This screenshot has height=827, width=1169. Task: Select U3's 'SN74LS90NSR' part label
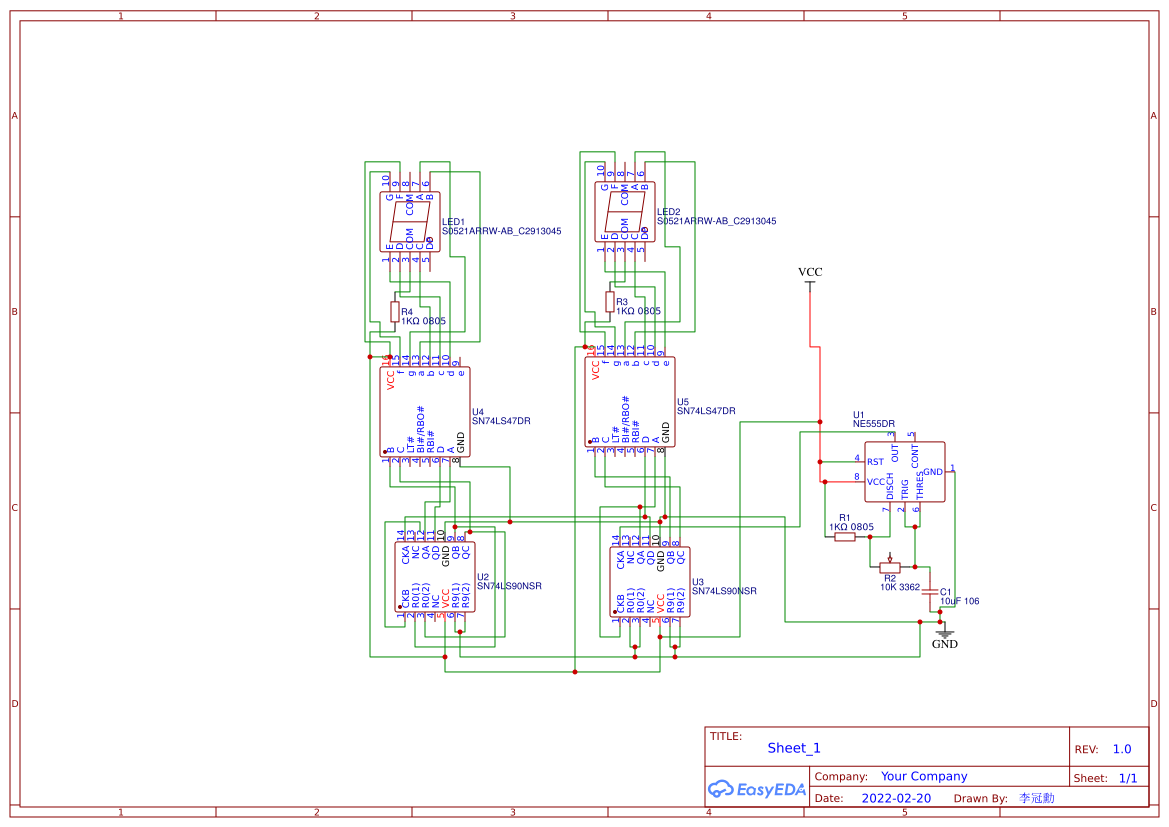724,591
